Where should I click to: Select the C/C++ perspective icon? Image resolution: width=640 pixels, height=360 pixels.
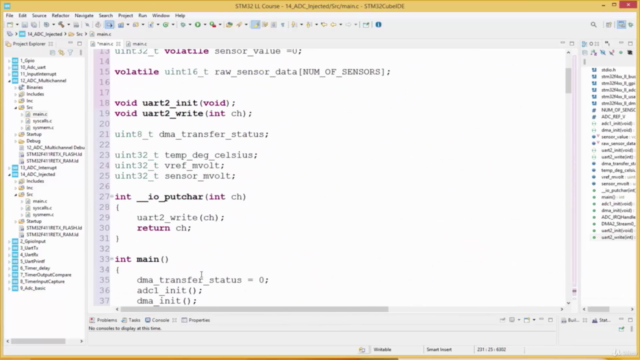click(621, 25)
